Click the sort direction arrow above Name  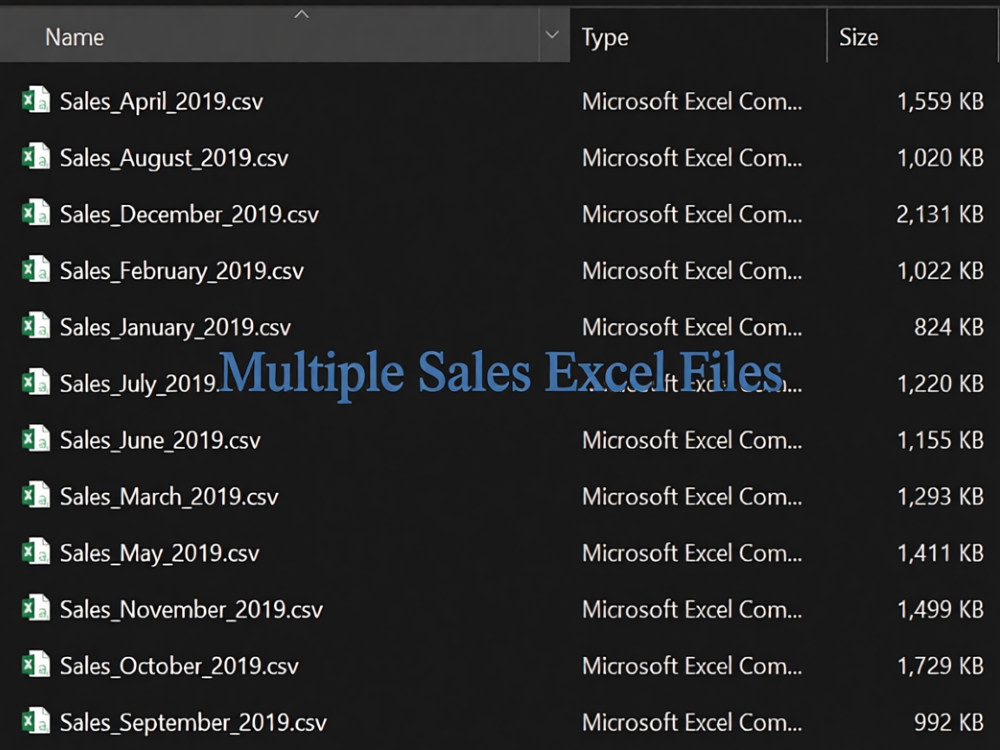302,14
